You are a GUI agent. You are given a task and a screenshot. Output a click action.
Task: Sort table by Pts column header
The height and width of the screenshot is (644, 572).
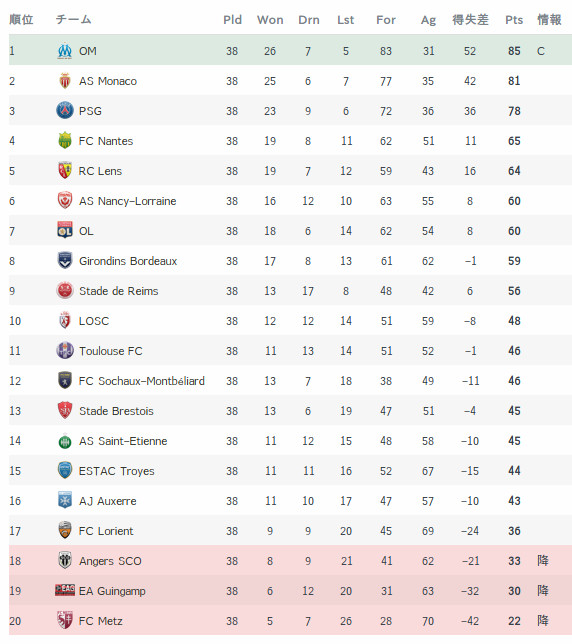[514, 20]
